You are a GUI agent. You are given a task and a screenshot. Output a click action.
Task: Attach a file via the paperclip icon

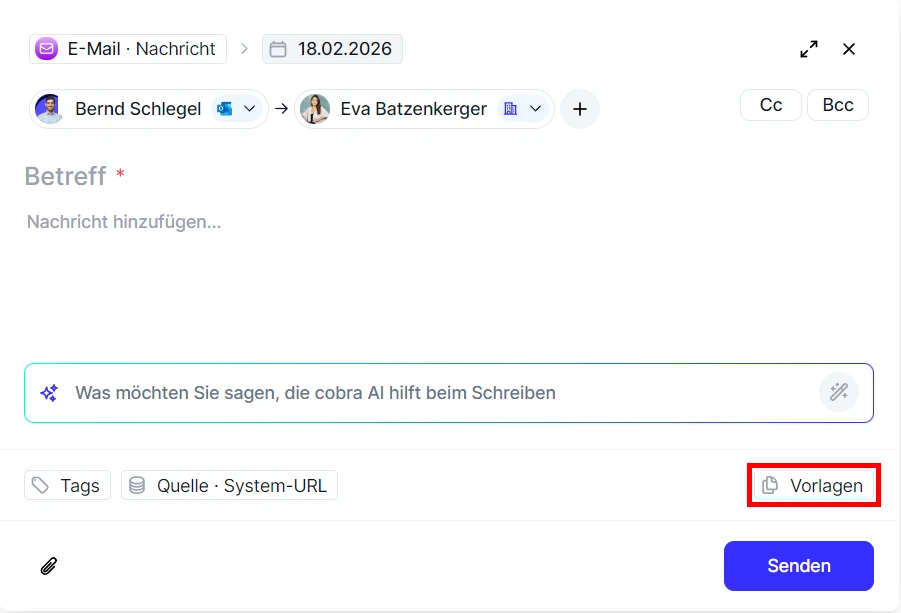[47, 566]
